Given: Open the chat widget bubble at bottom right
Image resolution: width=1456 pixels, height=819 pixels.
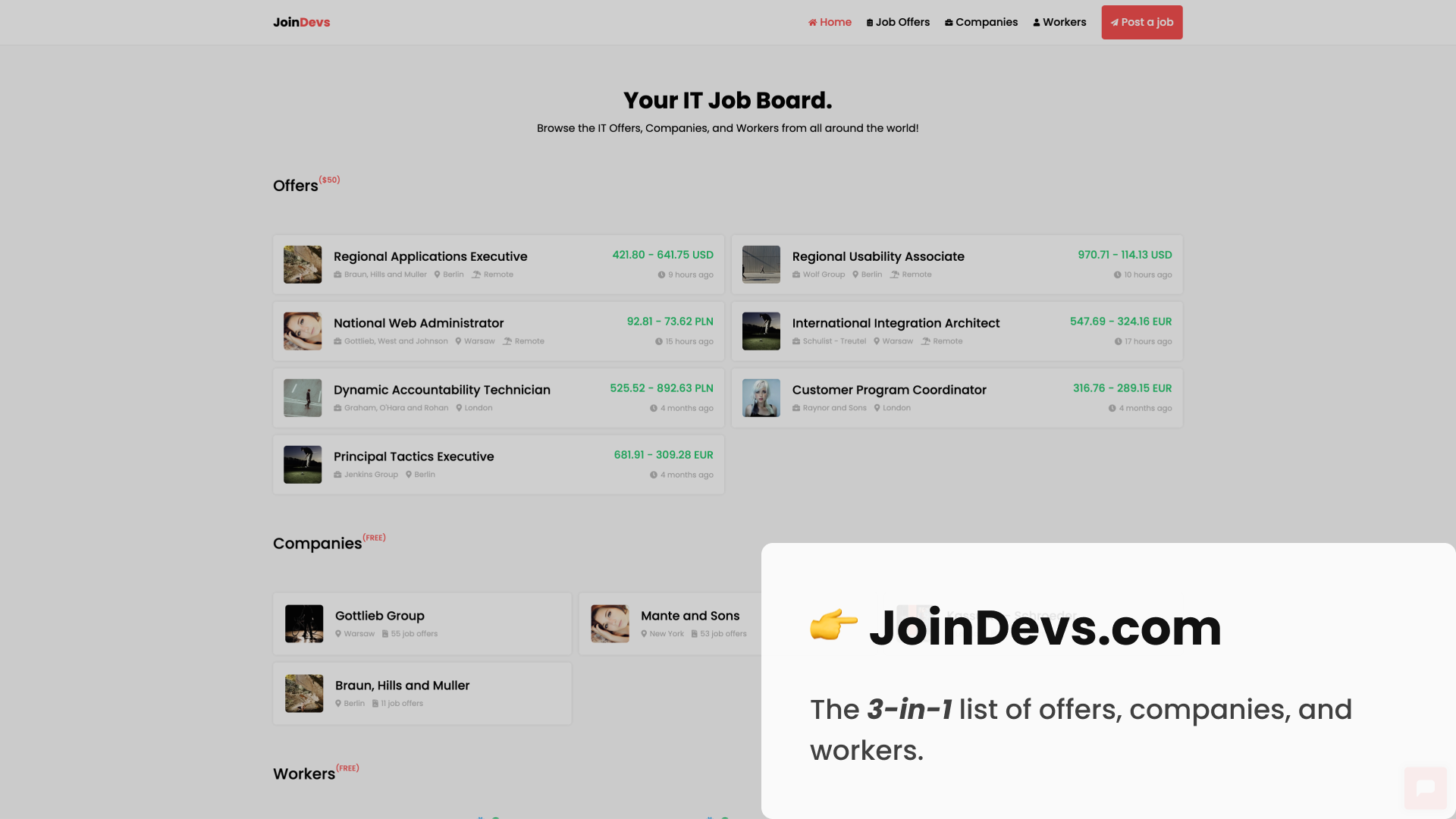Looking at the screenshot, I should pos(1426,788).
